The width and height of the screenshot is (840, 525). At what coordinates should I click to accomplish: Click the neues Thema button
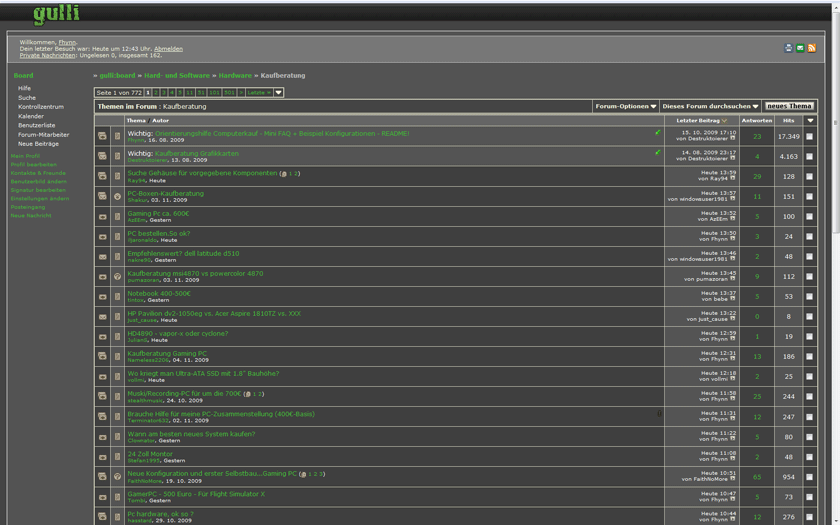tap(789, 106)
